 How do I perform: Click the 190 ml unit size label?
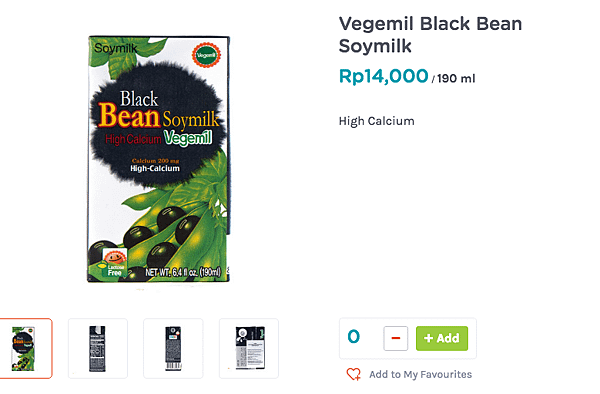(456, 78)
